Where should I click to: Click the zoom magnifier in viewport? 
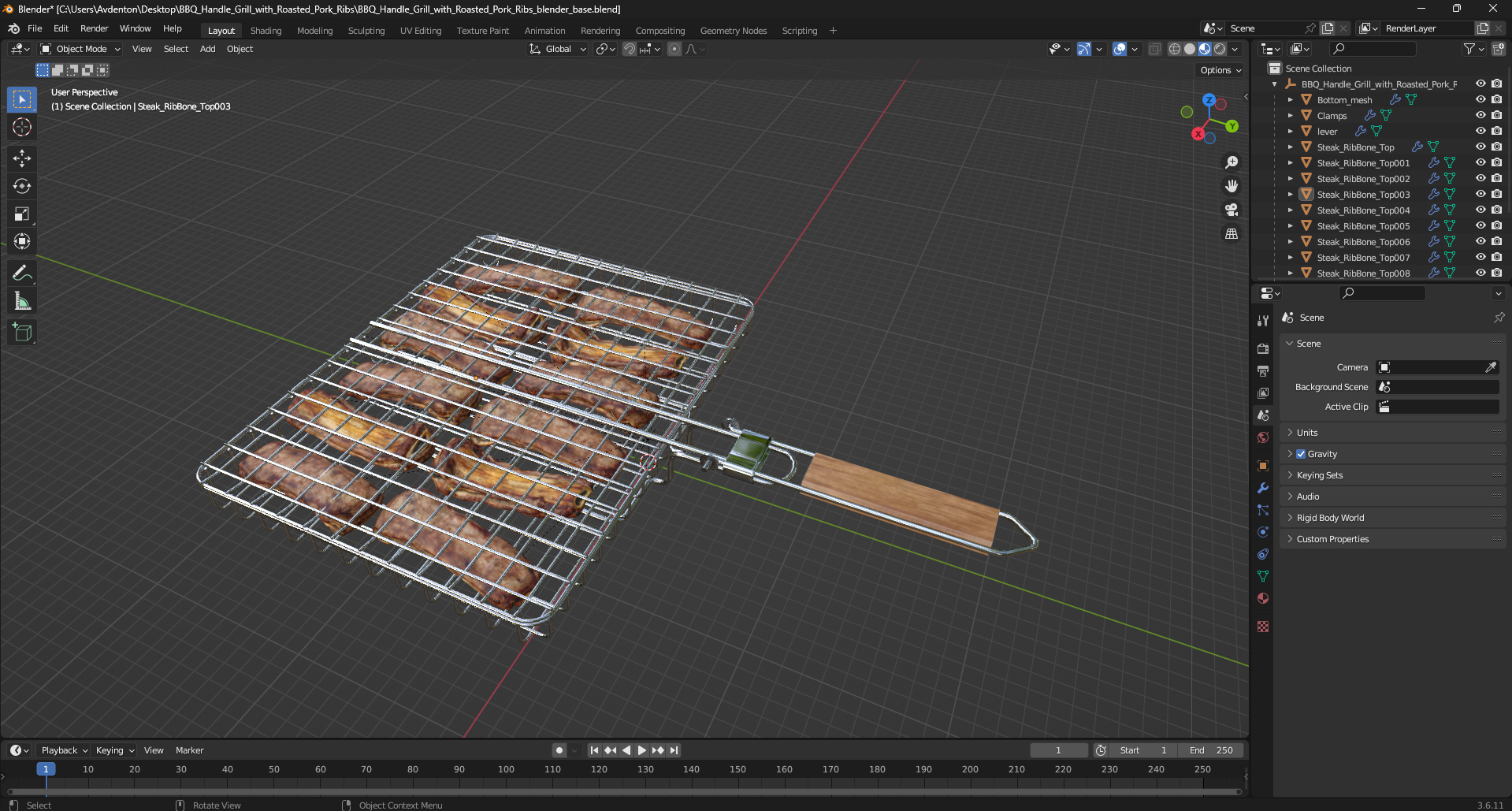tap(1232, 162)
